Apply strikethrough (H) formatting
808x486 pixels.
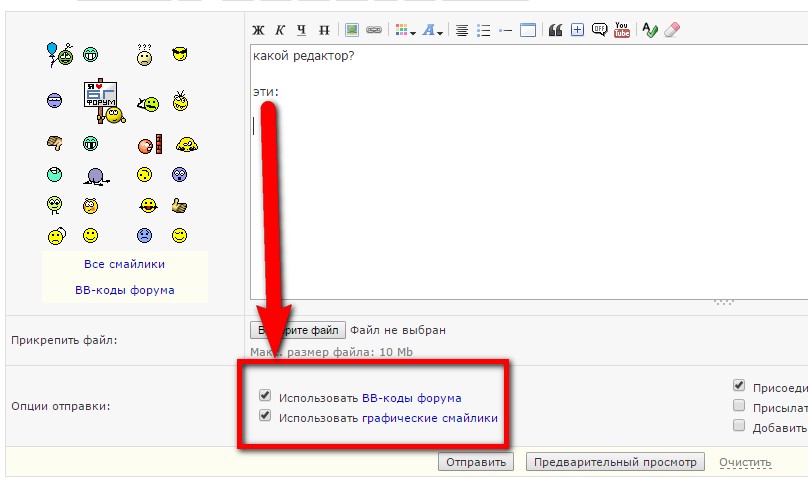coord(323,30)
